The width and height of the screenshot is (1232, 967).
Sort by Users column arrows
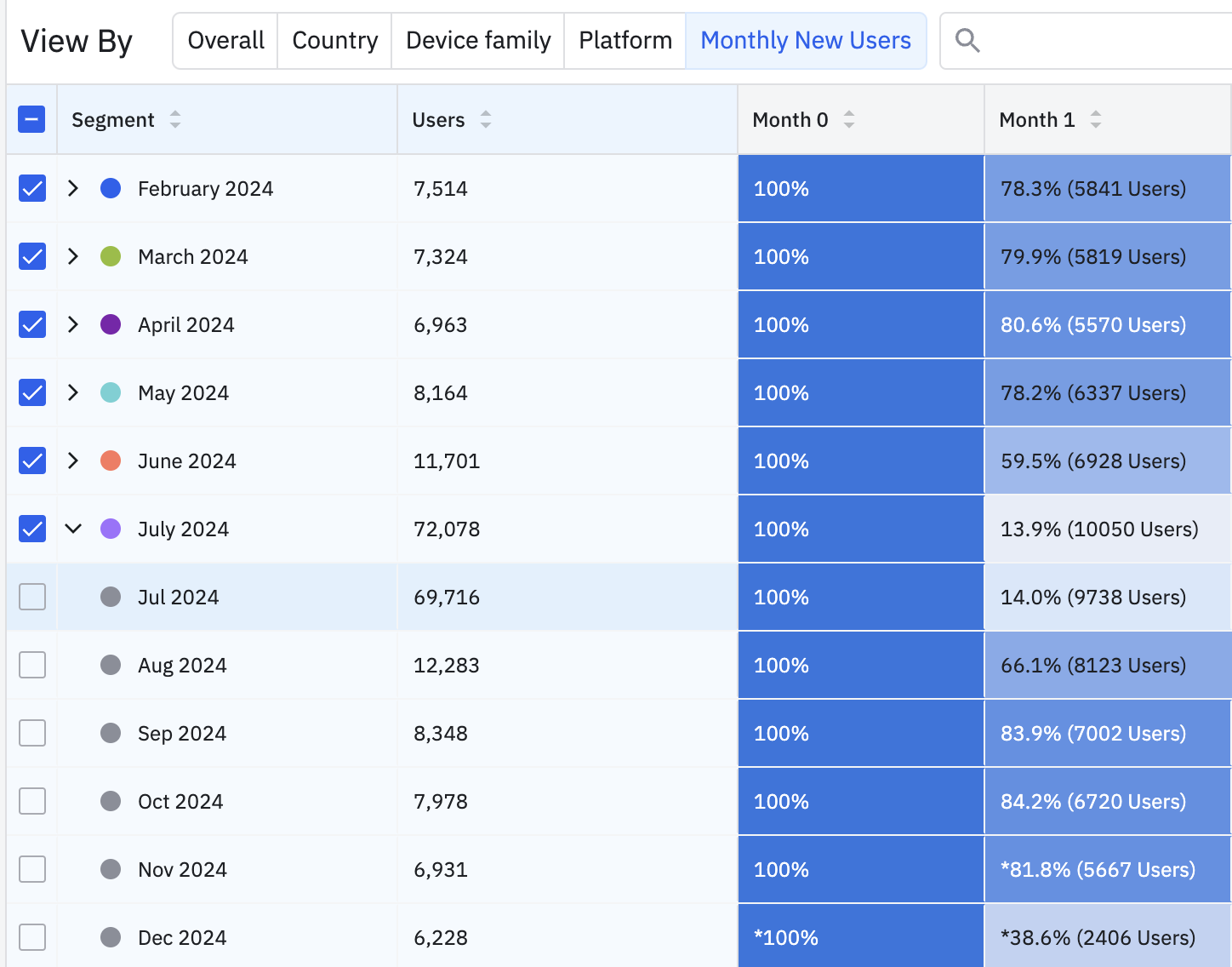(x=486, y=120)
